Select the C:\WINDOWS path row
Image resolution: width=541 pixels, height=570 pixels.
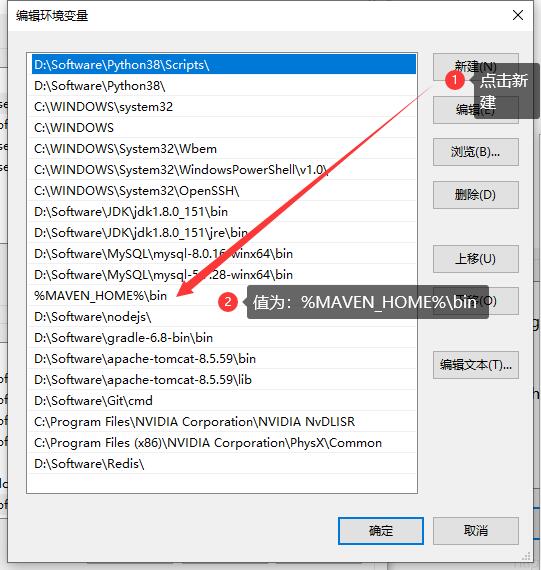tap(224, 127)
